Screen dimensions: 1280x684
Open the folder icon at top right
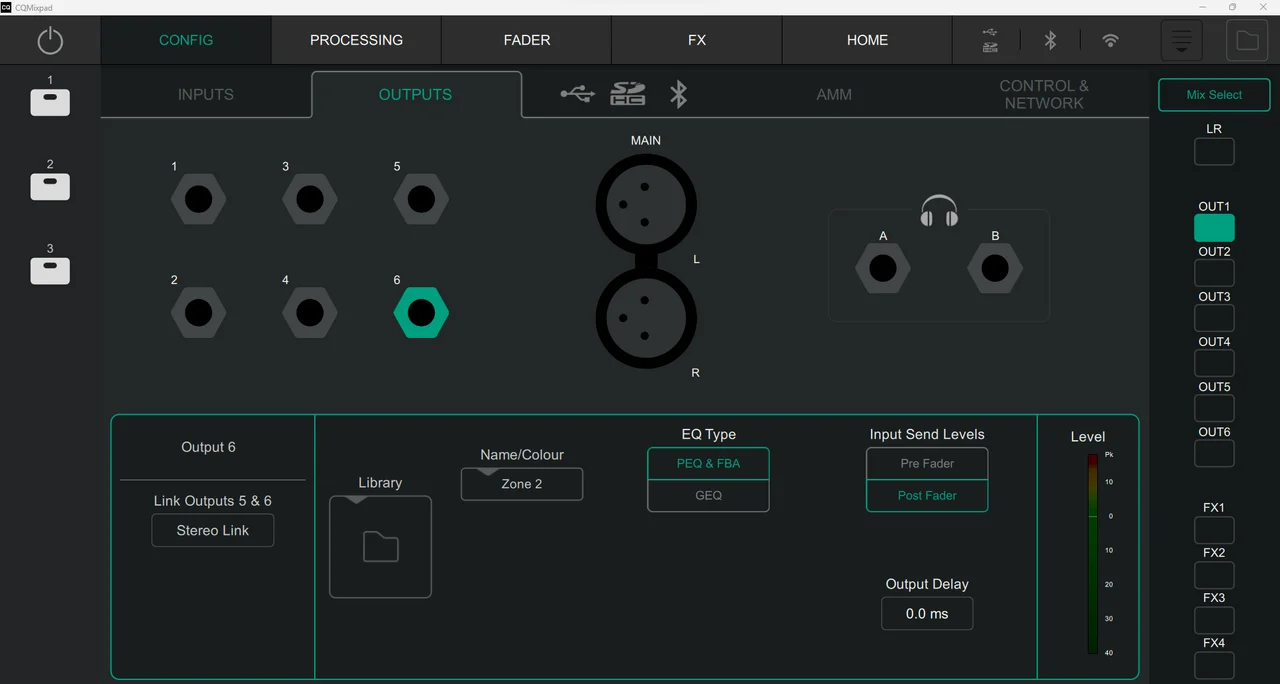[x=1247, y=41]
